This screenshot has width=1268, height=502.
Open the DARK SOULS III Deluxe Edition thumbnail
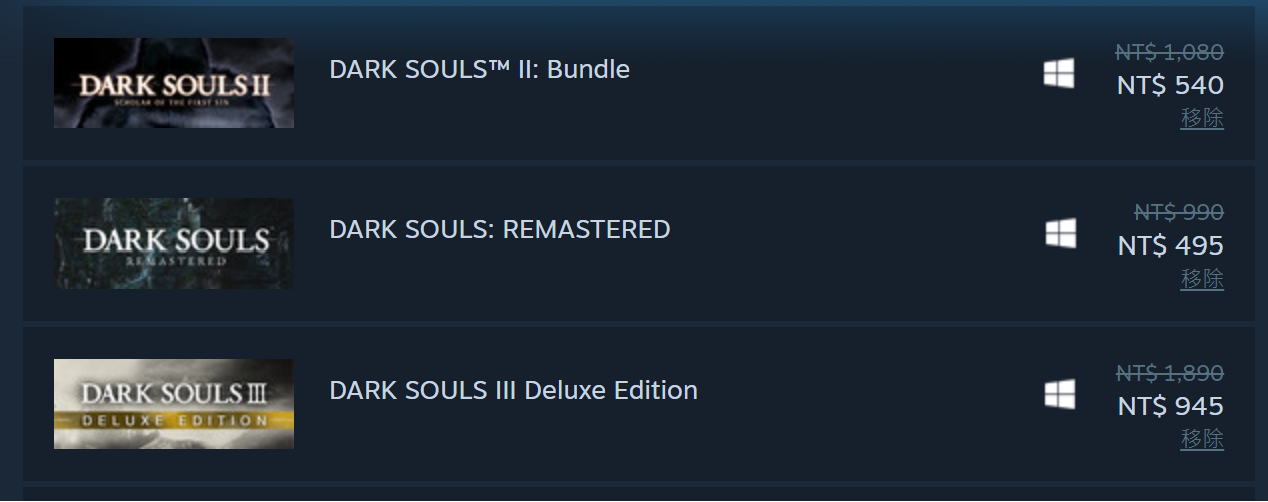click(174, 404)
